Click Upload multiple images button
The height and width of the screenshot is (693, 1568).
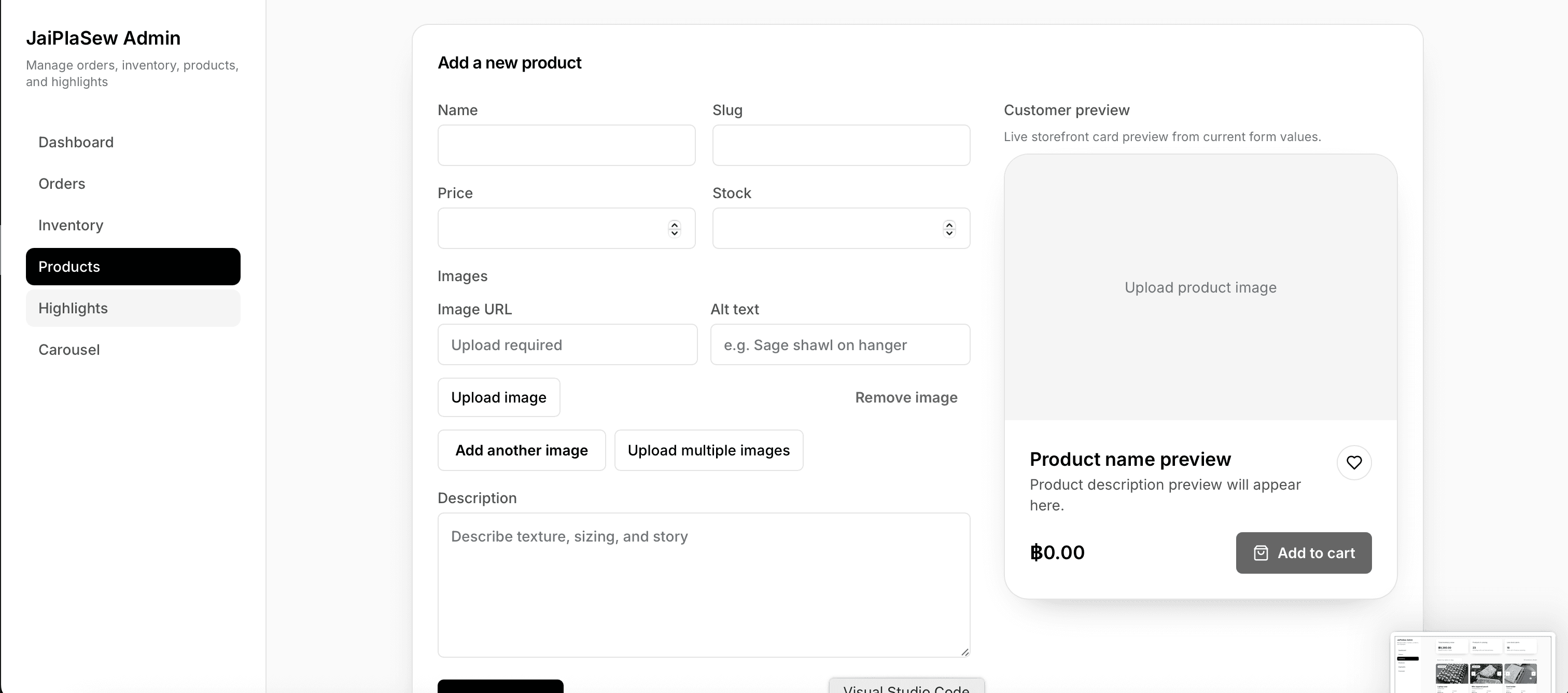tap(708, 450)
